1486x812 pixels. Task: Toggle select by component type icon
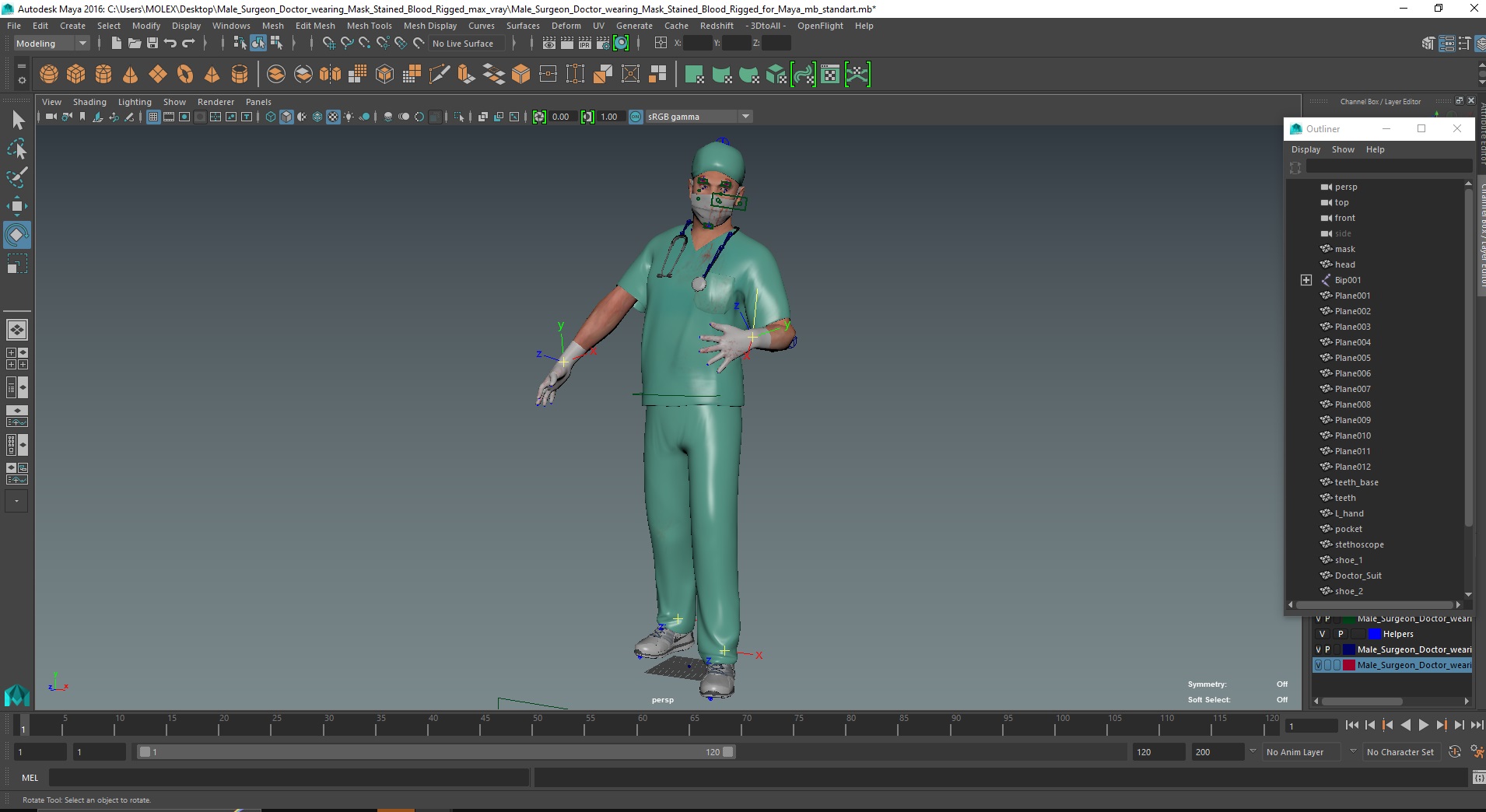tap(276, 44)
